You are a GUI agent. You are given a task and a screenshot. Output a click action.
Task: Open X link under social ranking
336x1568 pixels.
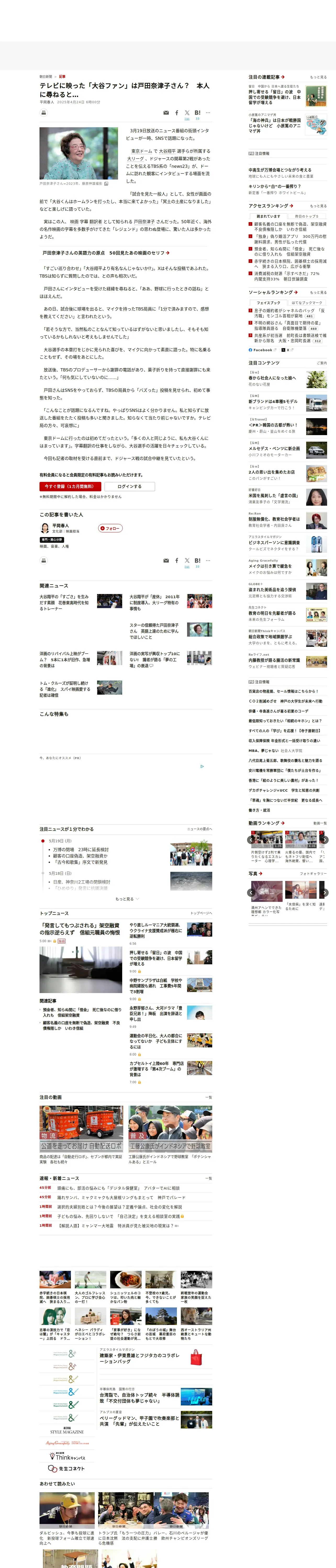point(287,350)
